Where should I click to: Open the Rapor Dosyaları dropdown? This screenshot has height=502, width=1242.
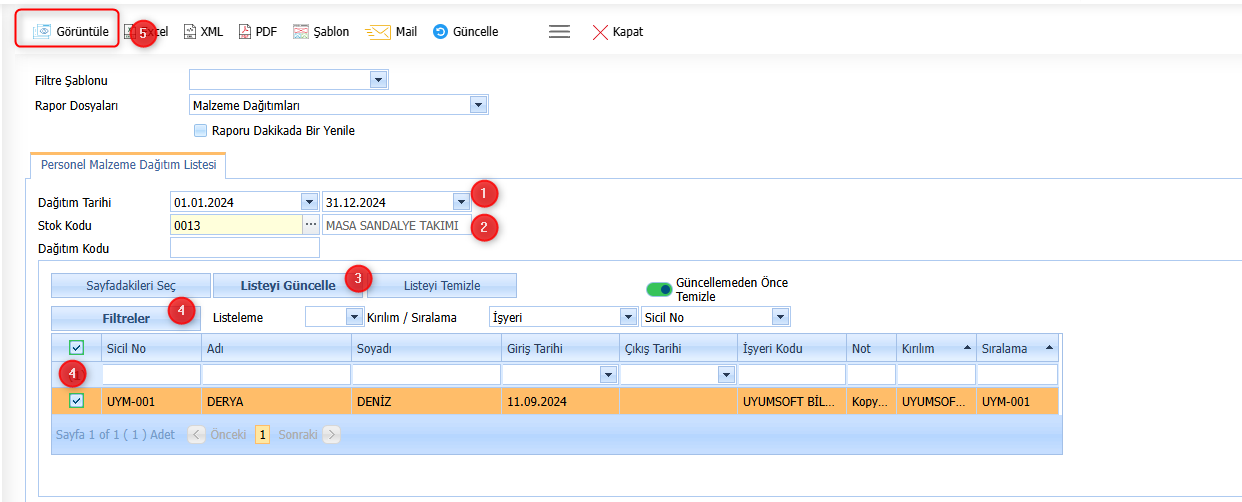tap(478, 105)
